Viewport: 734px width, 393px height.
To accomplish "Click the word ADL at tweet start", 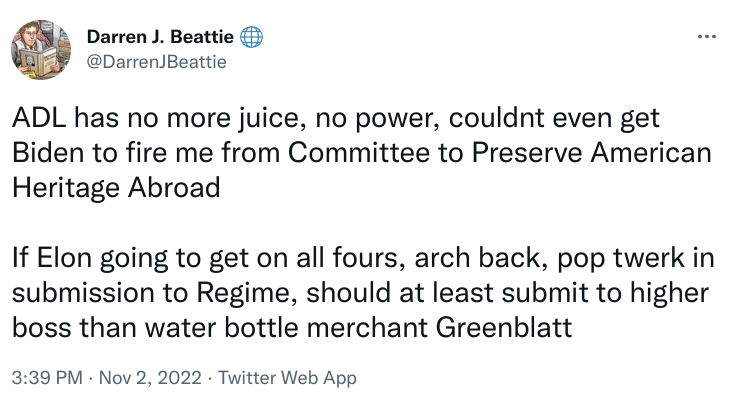I will pos(39,118).
